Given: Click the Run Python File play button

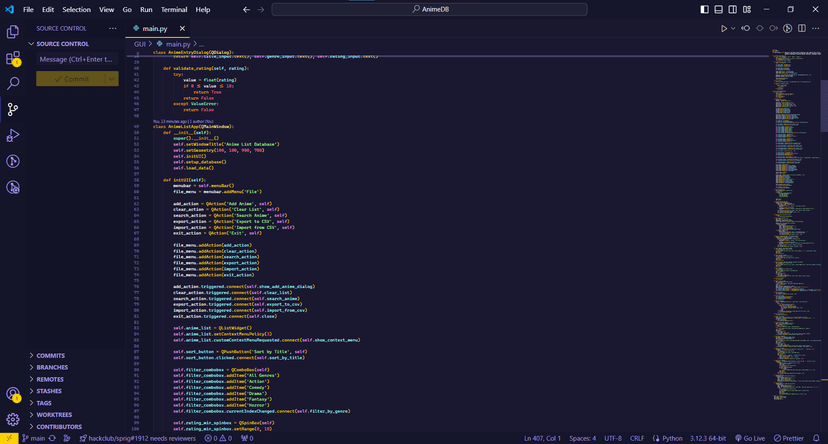Looking at the screenshot, I should [x=724, y=29].
